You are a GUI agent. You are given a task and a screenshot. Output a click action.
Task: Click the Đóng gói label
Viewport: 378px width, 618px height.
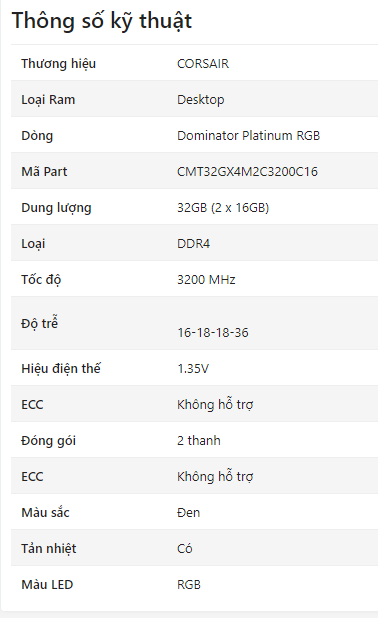pos(48,440)
